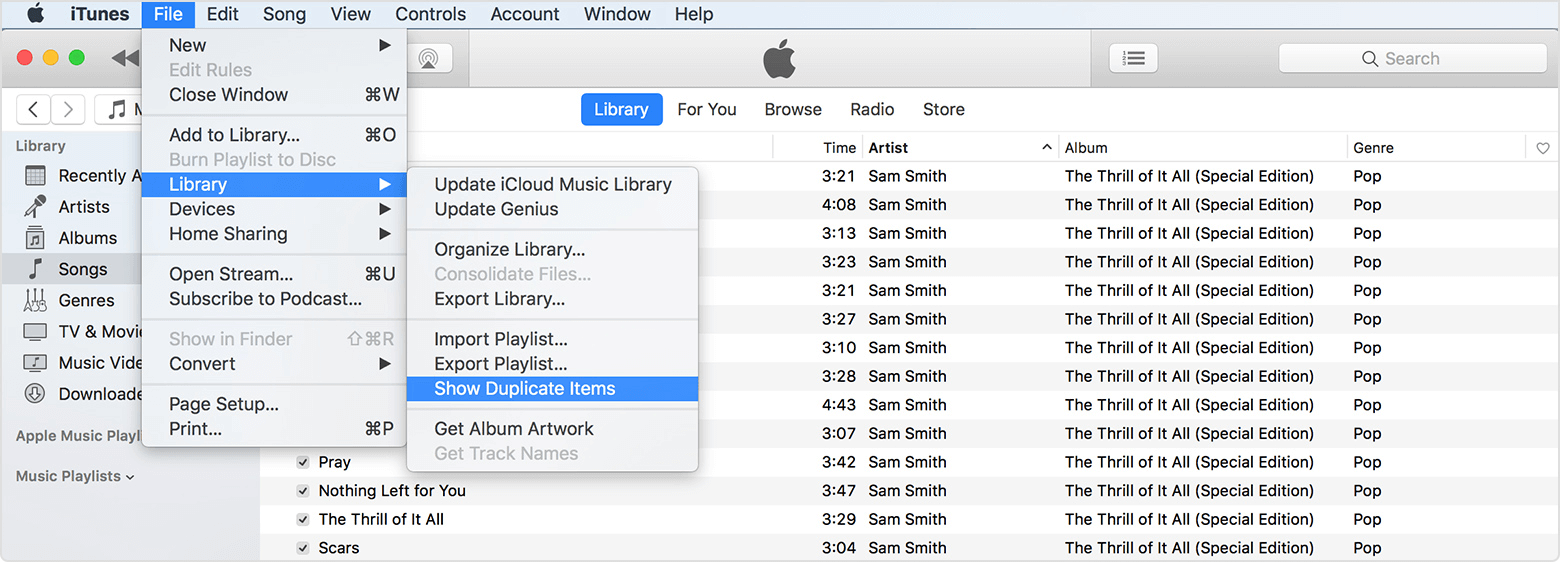Click the TV & Movies icon
The height and width of the screenshot is (562, 1560).
35,331
